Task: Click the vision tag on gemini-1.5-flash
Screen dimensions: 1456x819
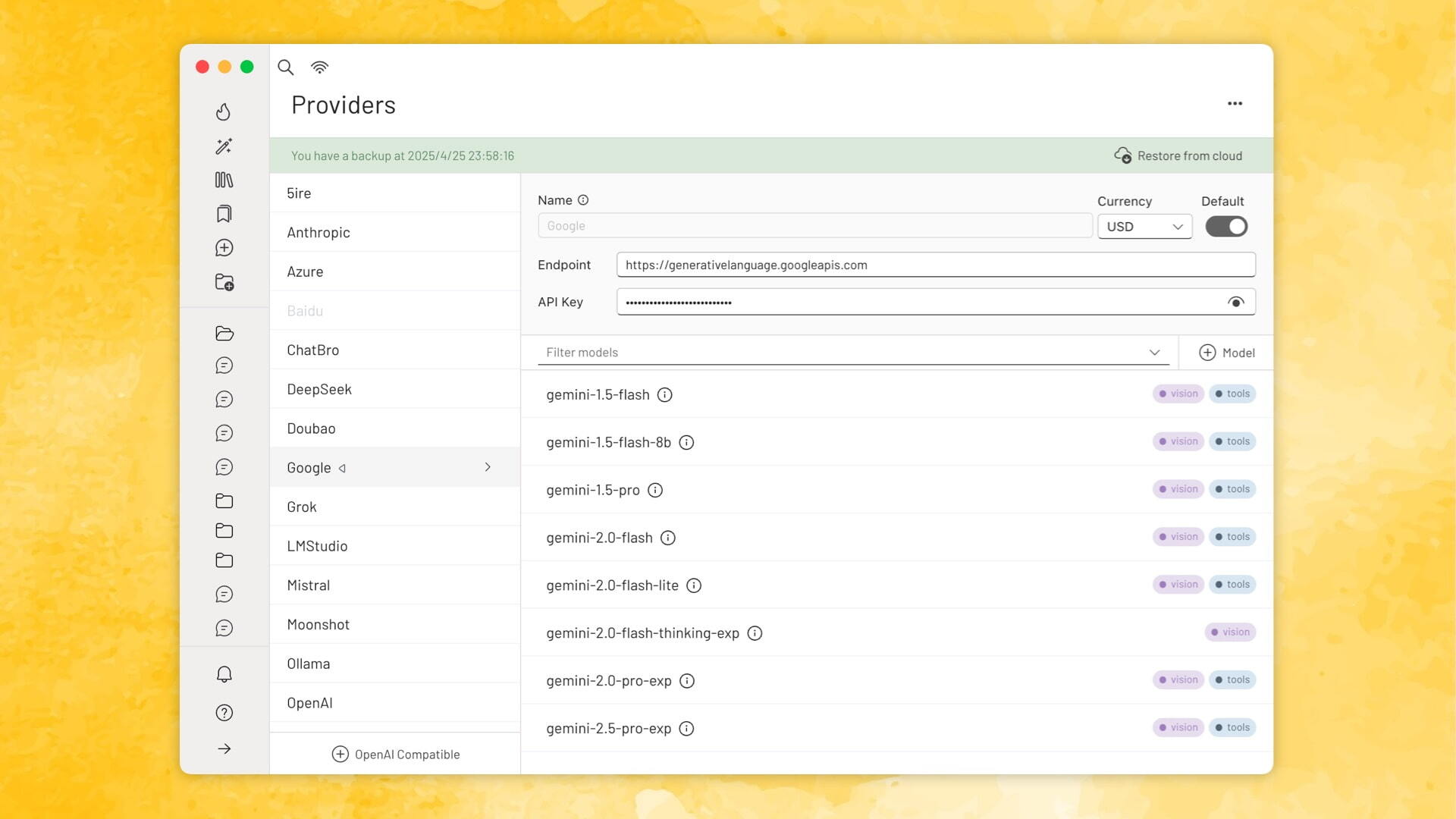Action: 1178,394
